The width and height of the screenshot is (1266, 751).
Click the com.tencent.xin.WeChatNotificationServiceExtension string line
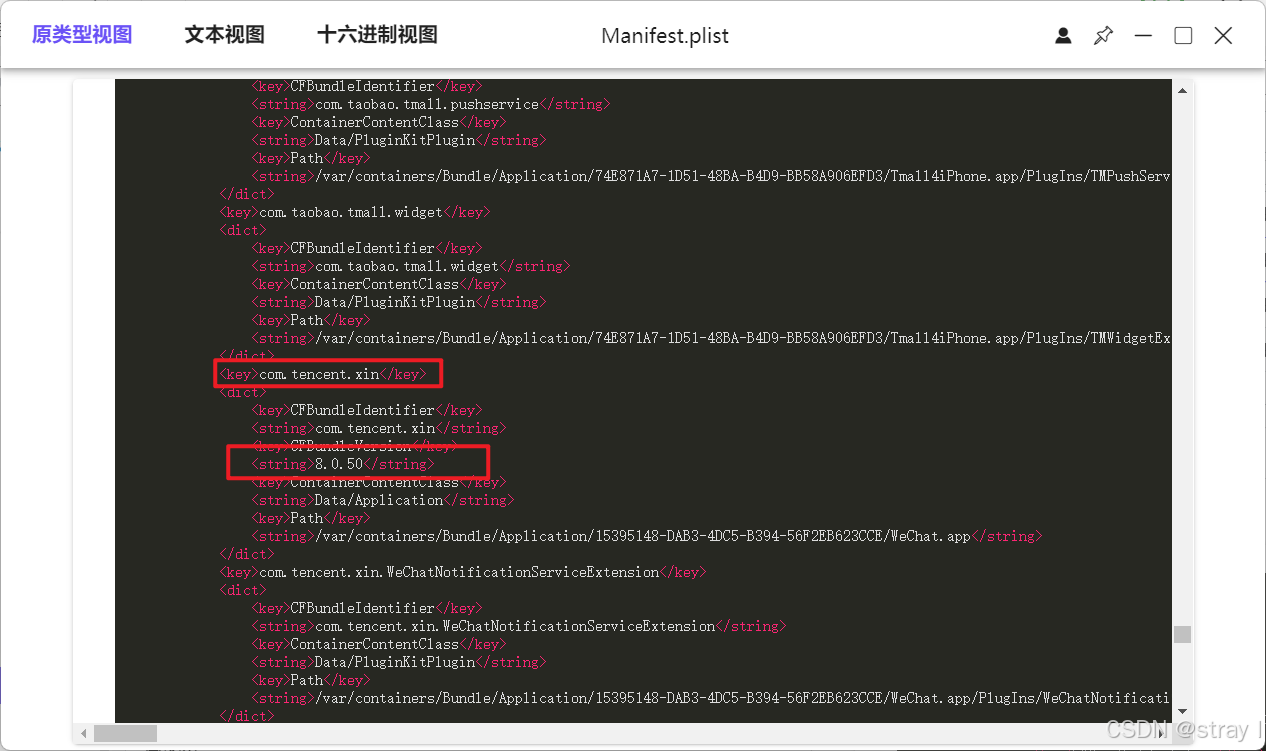518,626
